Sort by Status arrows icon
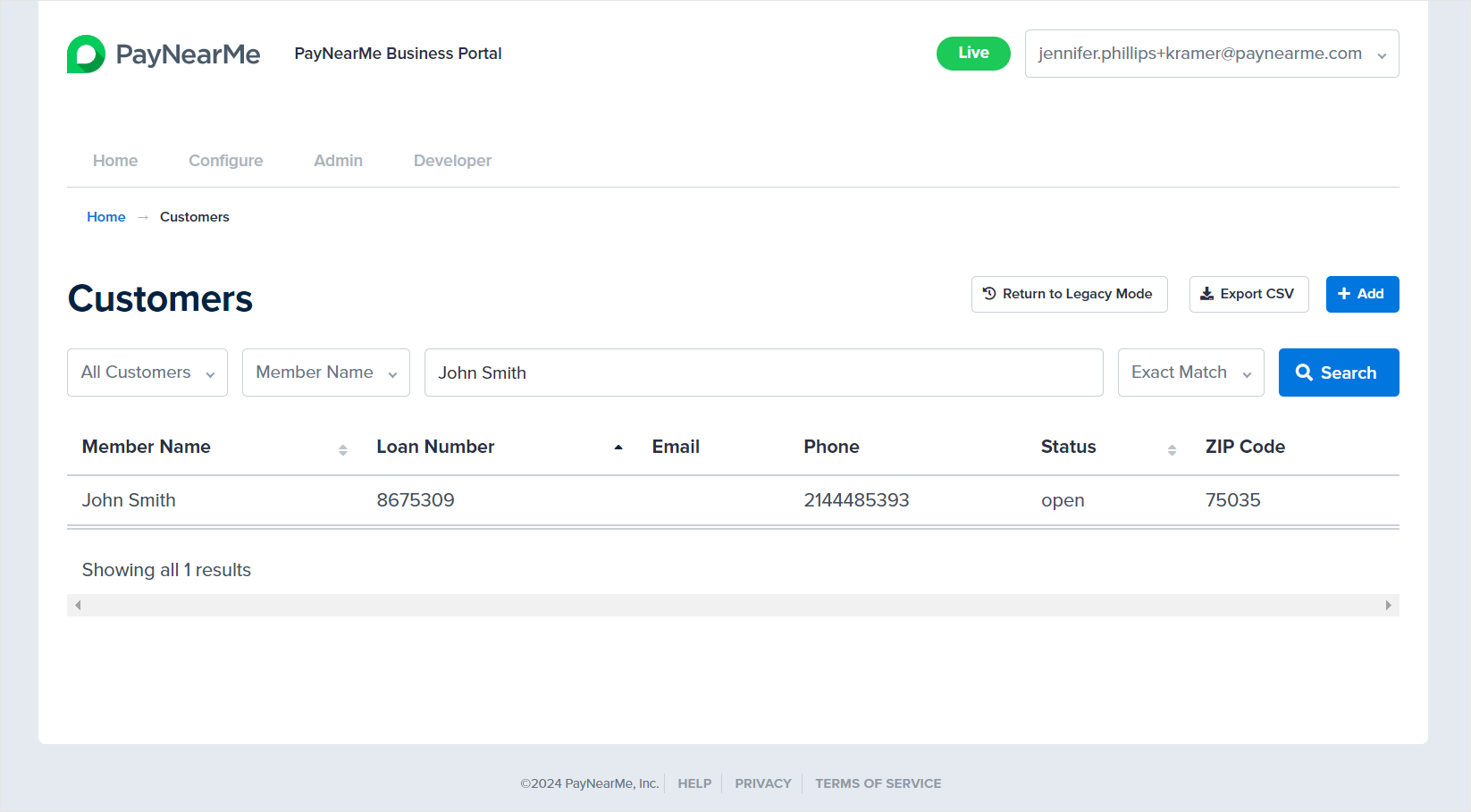This screenshot has height=812, width=1471. pyautogui.click(x=1172, y=449)
